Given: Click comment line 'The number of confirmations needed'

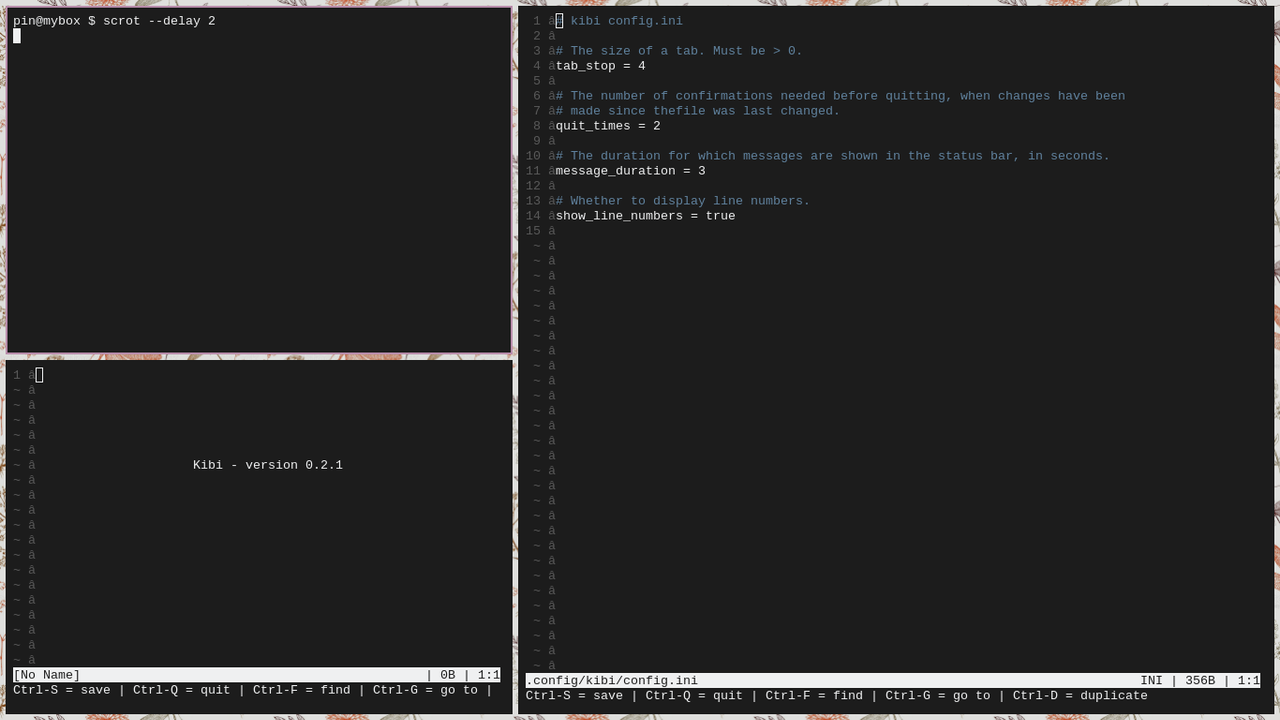Looking at the screenshot, I should pyautogui.click(x=840, y=96).
